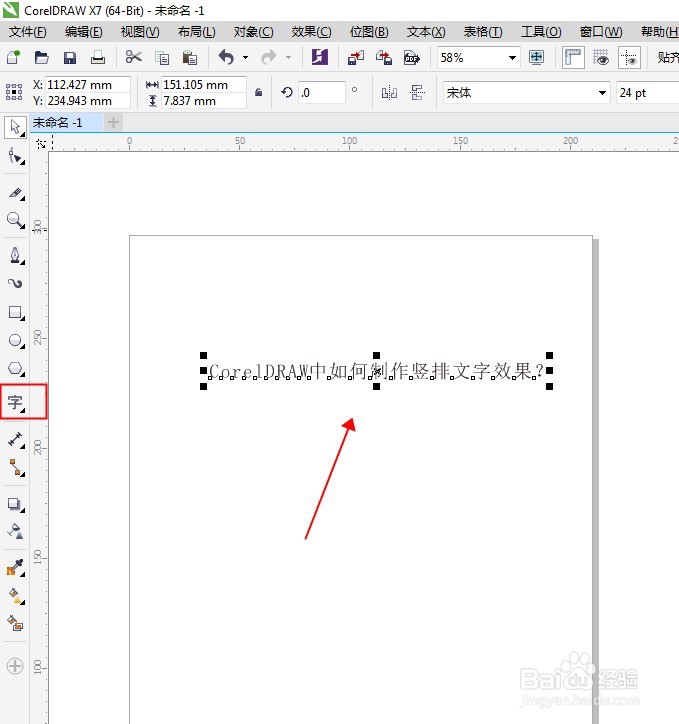Open the 表格(T) menu
This screenshot has height=724, width=679.
[483, 32]
